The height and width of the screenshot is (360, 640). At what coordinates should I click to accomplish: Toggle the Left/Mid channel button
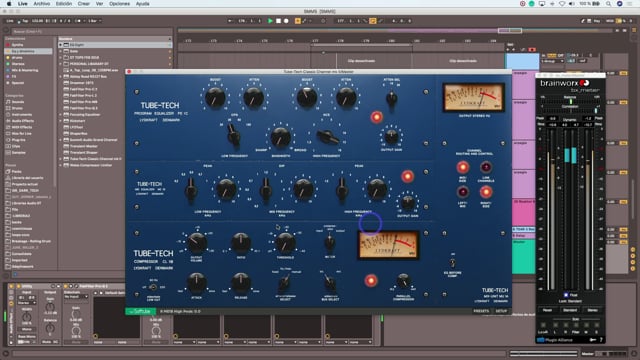[462, 192]
